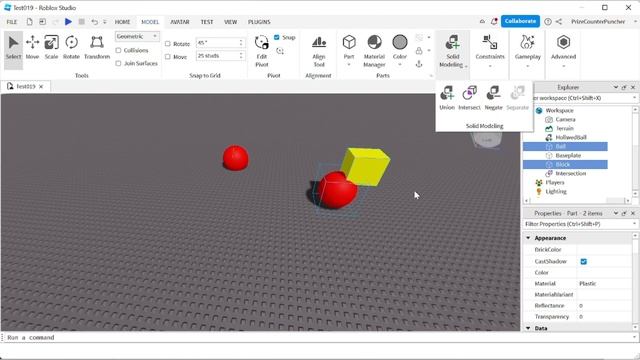Close the Test019 document tab

point(41,87)
